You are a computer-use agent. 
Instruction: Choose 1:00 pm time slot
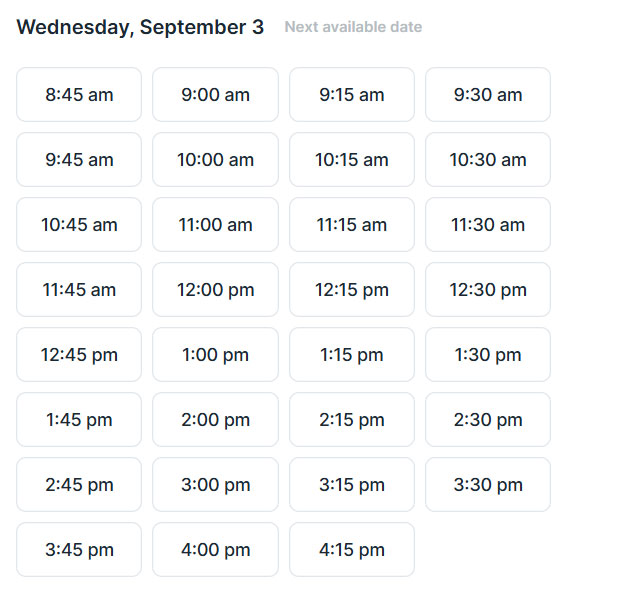[x=215, y=355]
